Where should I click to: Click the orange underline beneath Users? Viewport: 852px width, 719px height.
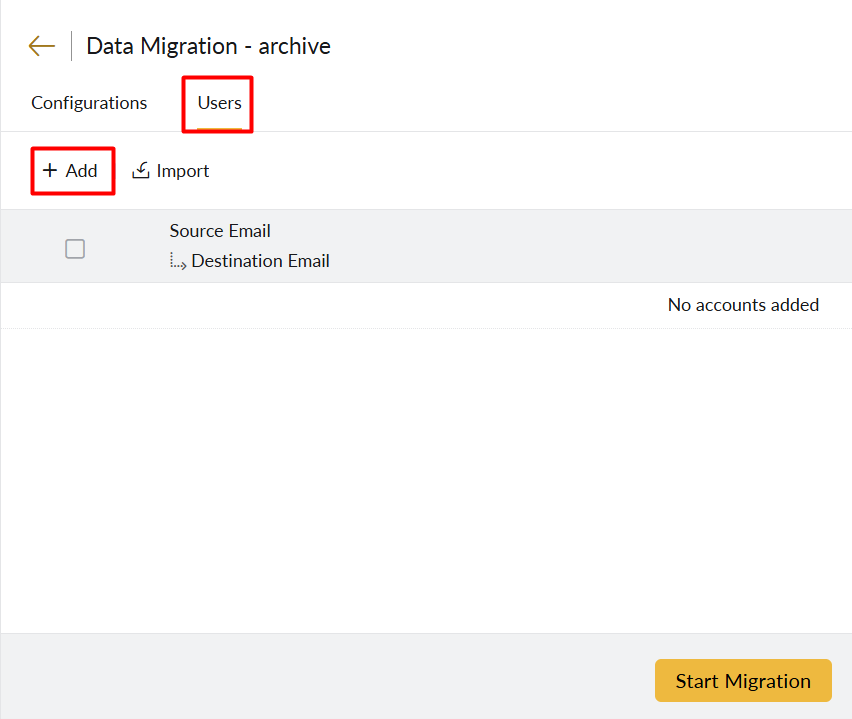pos(220,129)
